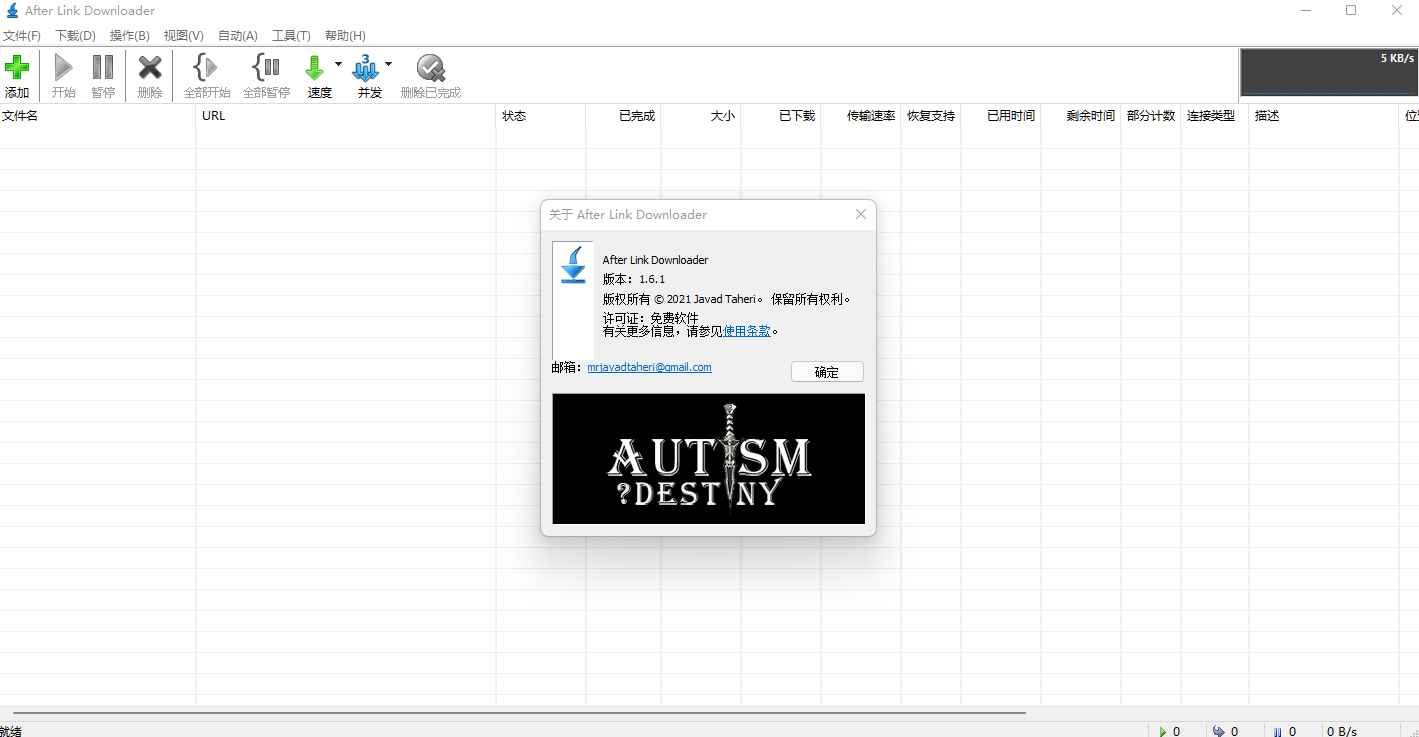Open the 视图(V) menu
Screen dimensions: 1419x737
pos(182,35)
